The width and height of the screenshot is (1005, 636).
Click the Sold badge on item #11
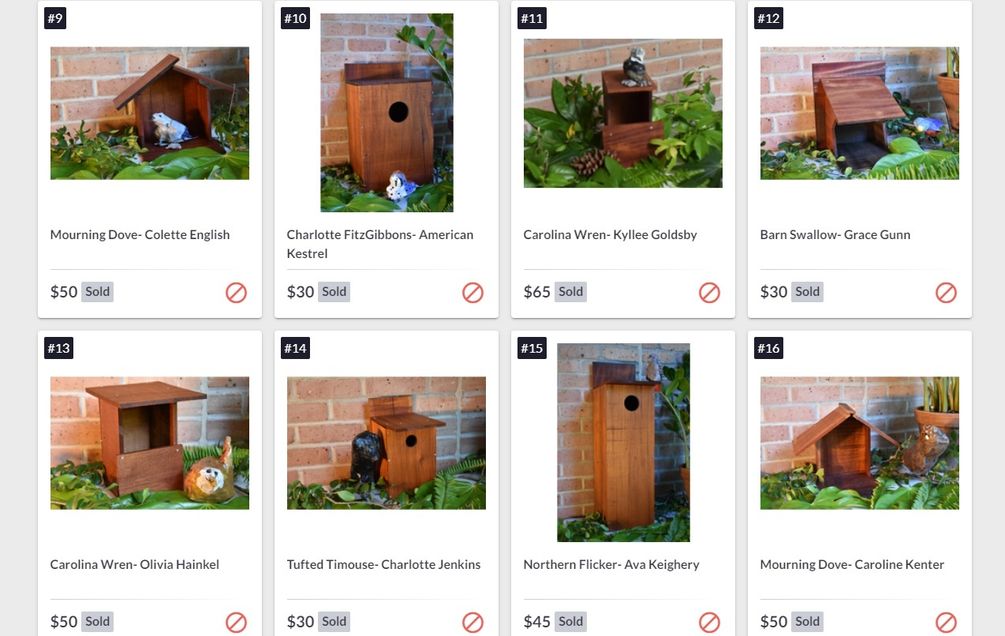[570, 292]
